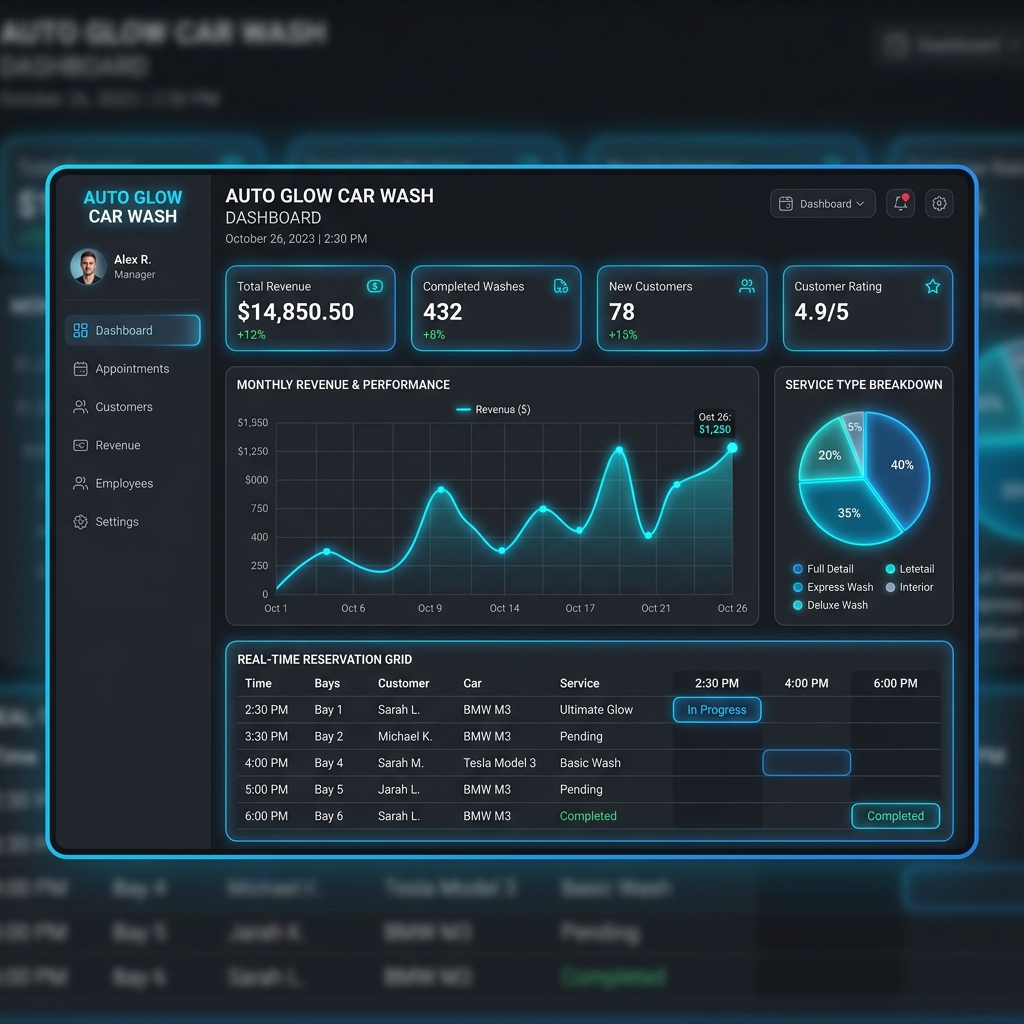This screenshot has height=1024, width=1024.
Task: Open settings via top-right gear icon
Action: coord(939,204)
